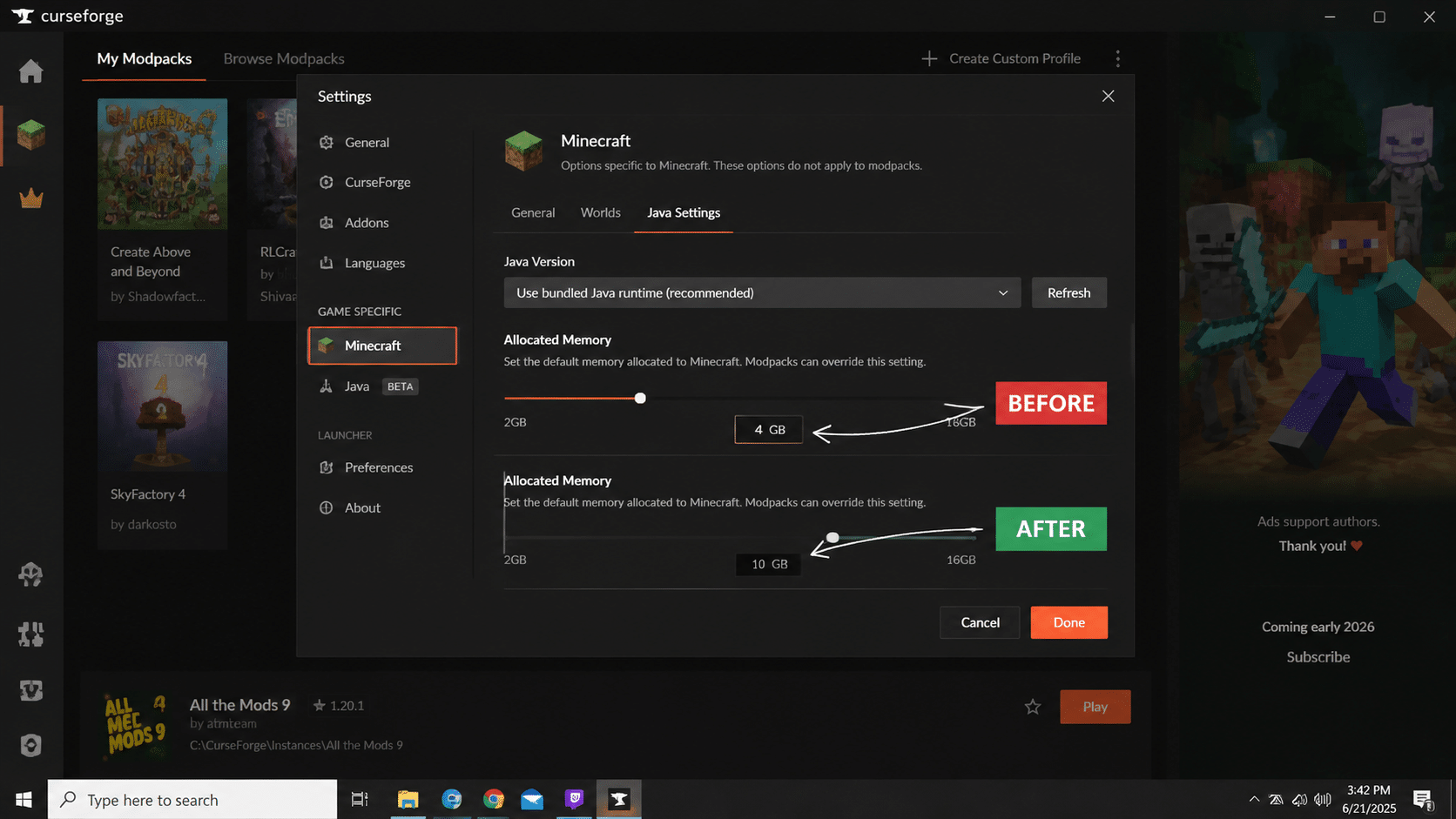Go to the My Modpacks tab

(x=145, y=58)
